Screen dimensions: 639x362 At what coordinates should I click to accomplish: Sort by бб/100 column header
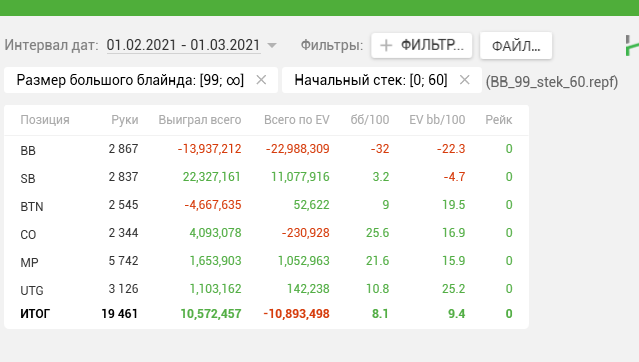370,120
